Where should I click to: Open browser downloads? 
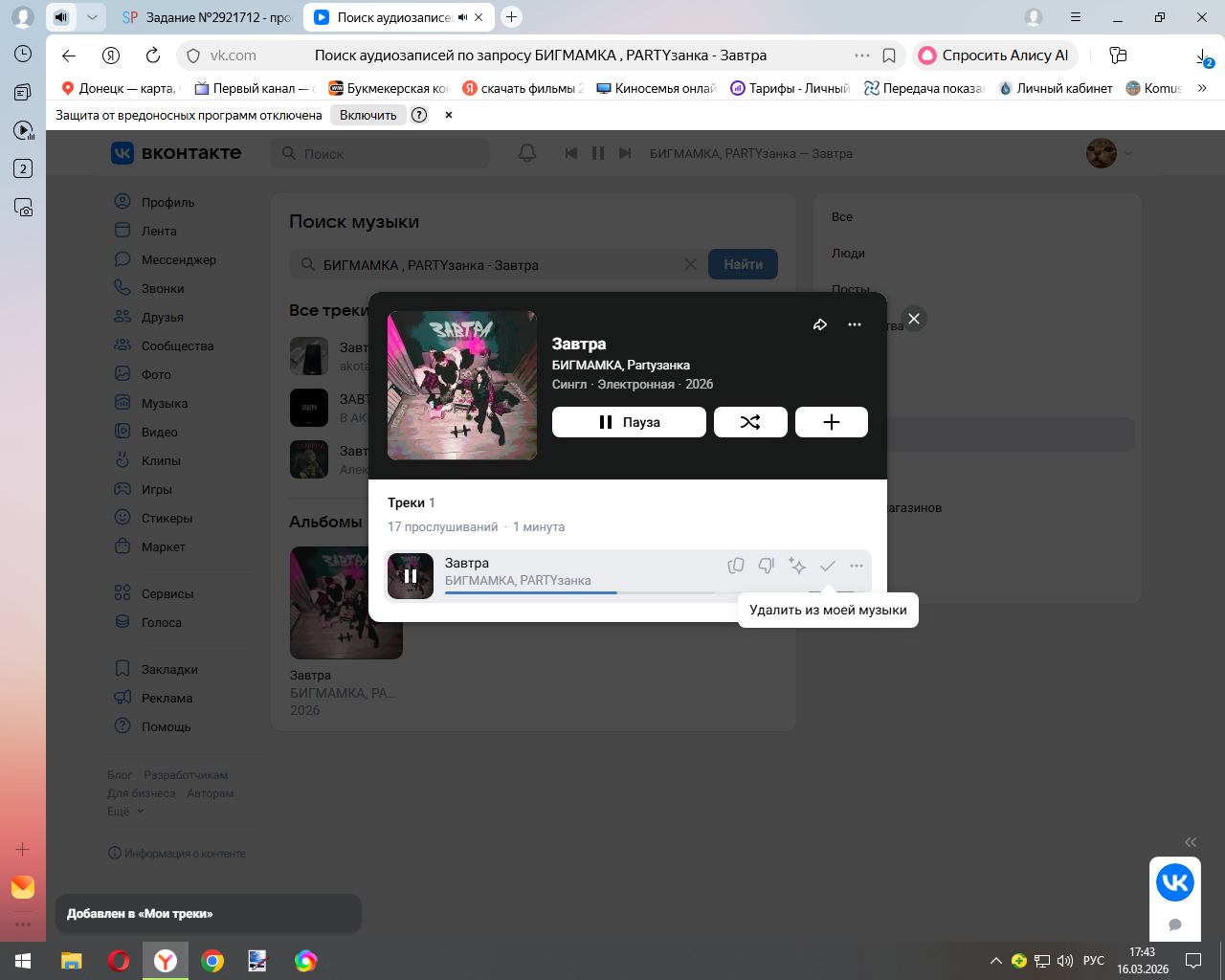point(1204,57)
